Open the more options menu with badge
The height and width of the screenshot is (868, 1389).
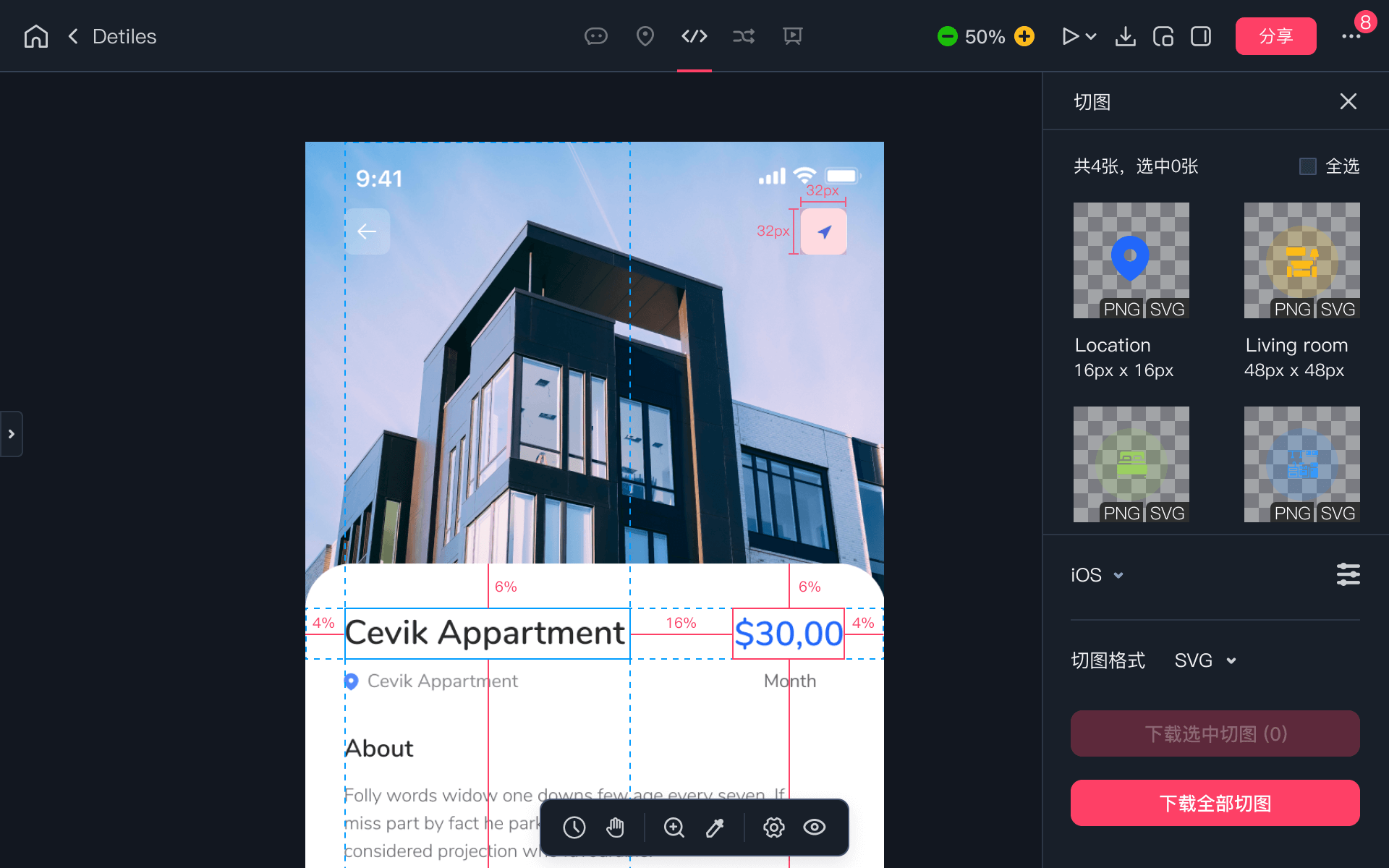(1351, 36)
